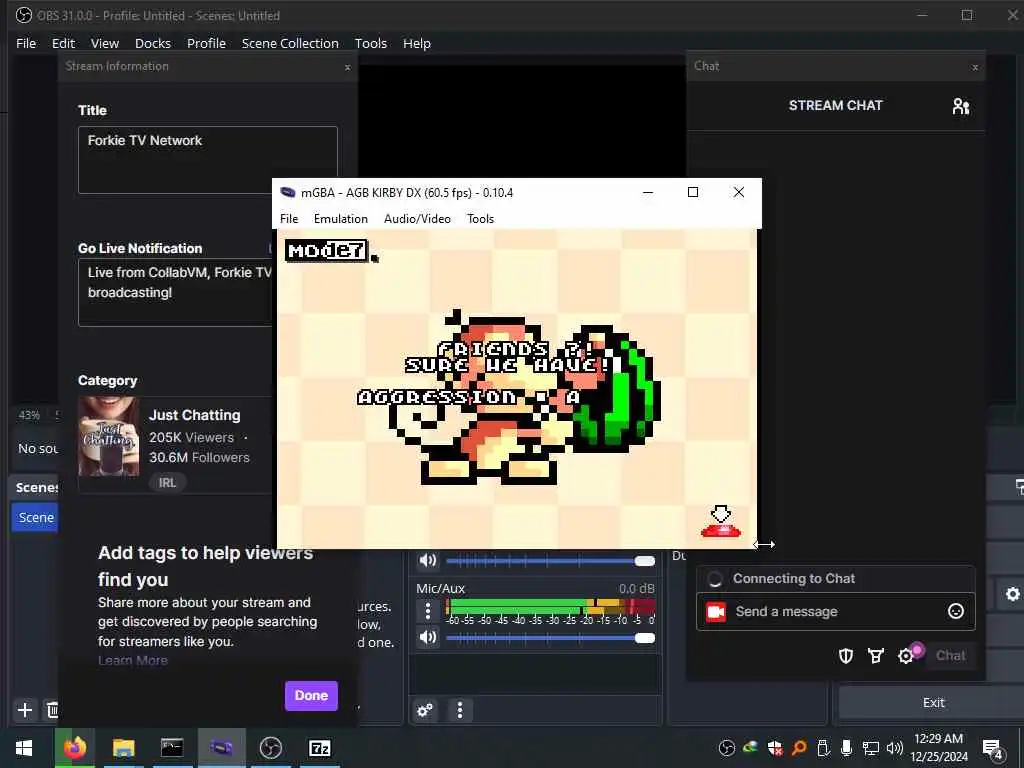Open audio mixer three-dot menu
Screen dimensions: 1024x768
click(460, 710)
